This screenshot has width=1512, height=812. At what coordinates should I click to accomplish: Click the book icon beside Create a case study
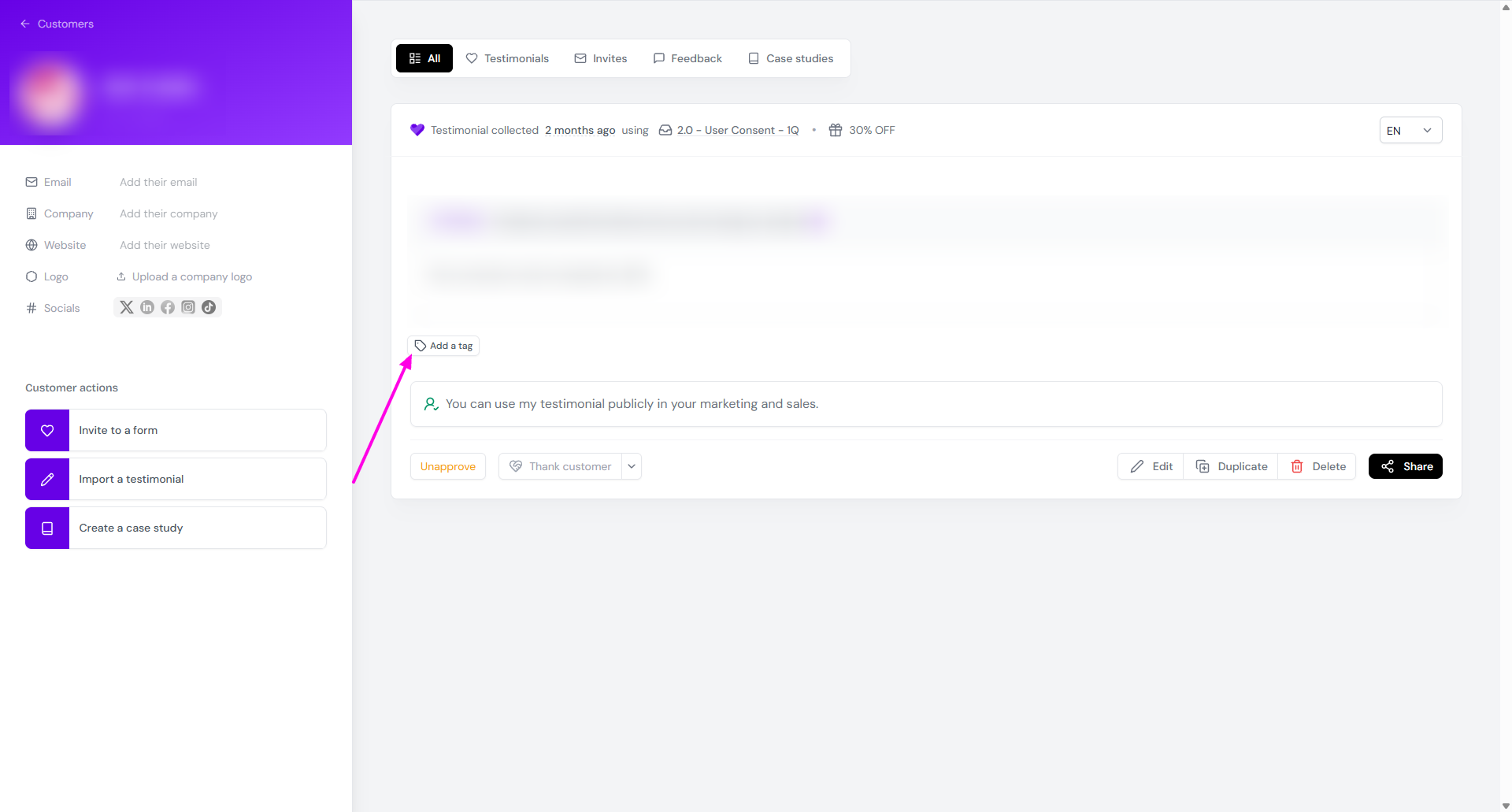point(47,528)
